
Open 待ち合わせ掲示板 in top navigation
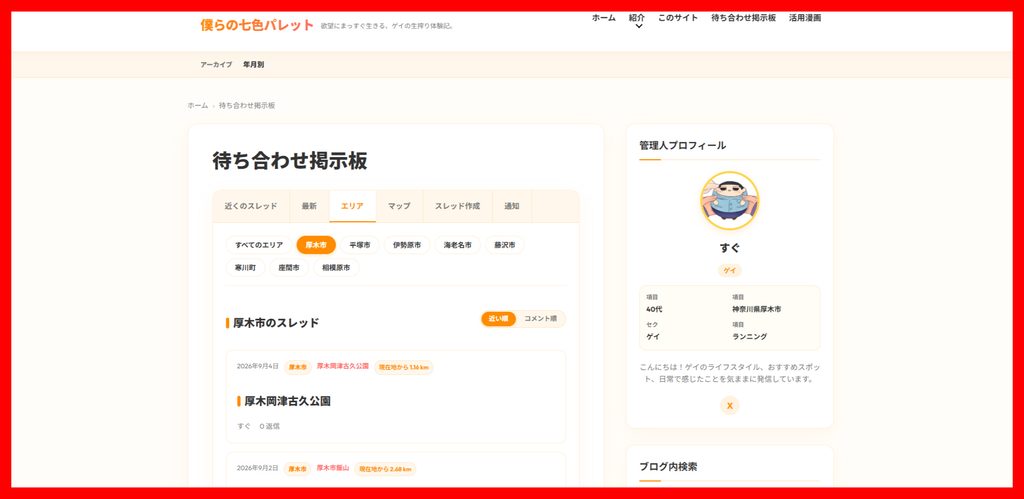[x=743, y=18]
